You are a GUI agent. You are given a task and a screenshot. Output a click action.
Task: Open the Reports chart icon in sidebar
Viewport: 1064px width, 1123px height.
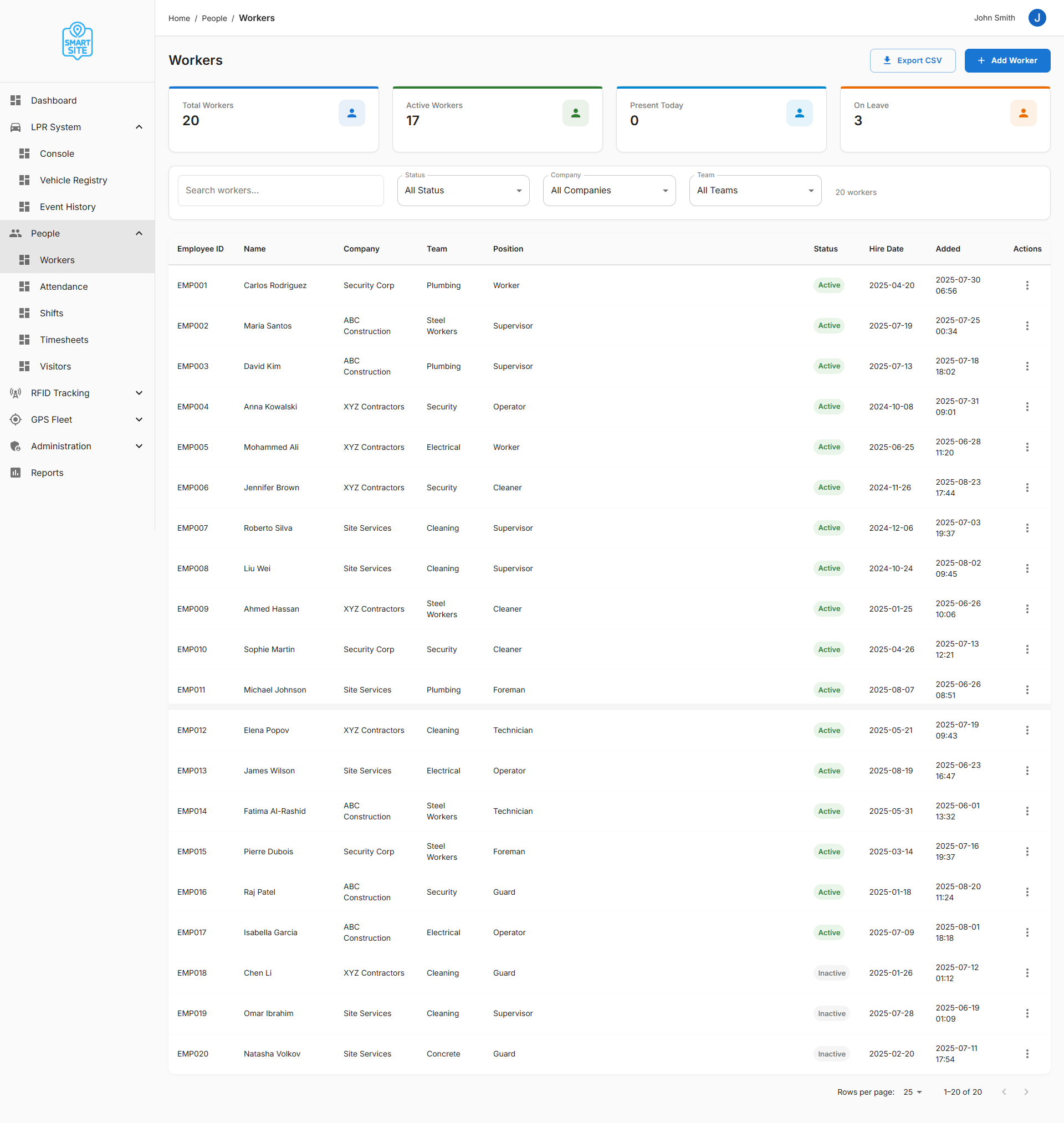[16, 472]
